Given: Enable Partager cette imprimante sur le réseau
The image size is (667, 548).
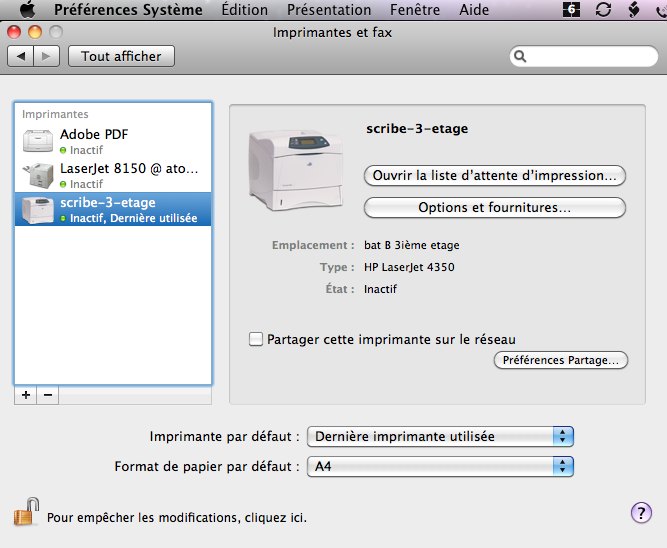Looking at the screenshot, I should click(x=256, y=339).
